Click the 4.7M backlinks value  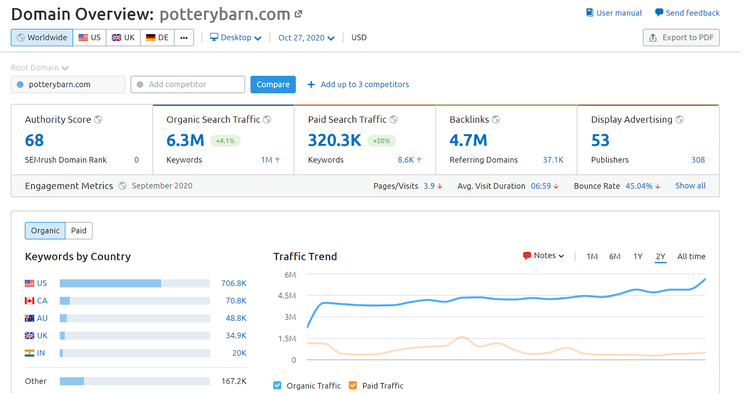pos(468,140)
